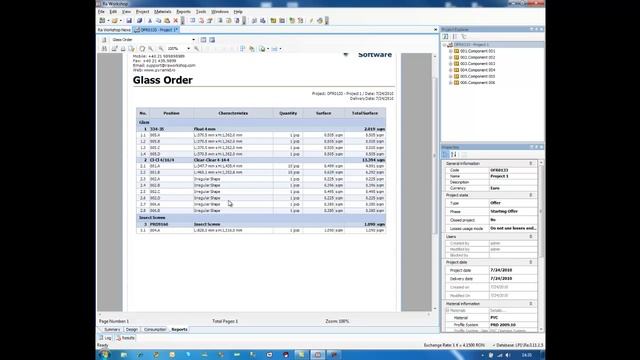
Task: Click the alphabetical sort icon in Properties toolbar
Action: click(x=453, y=154)
